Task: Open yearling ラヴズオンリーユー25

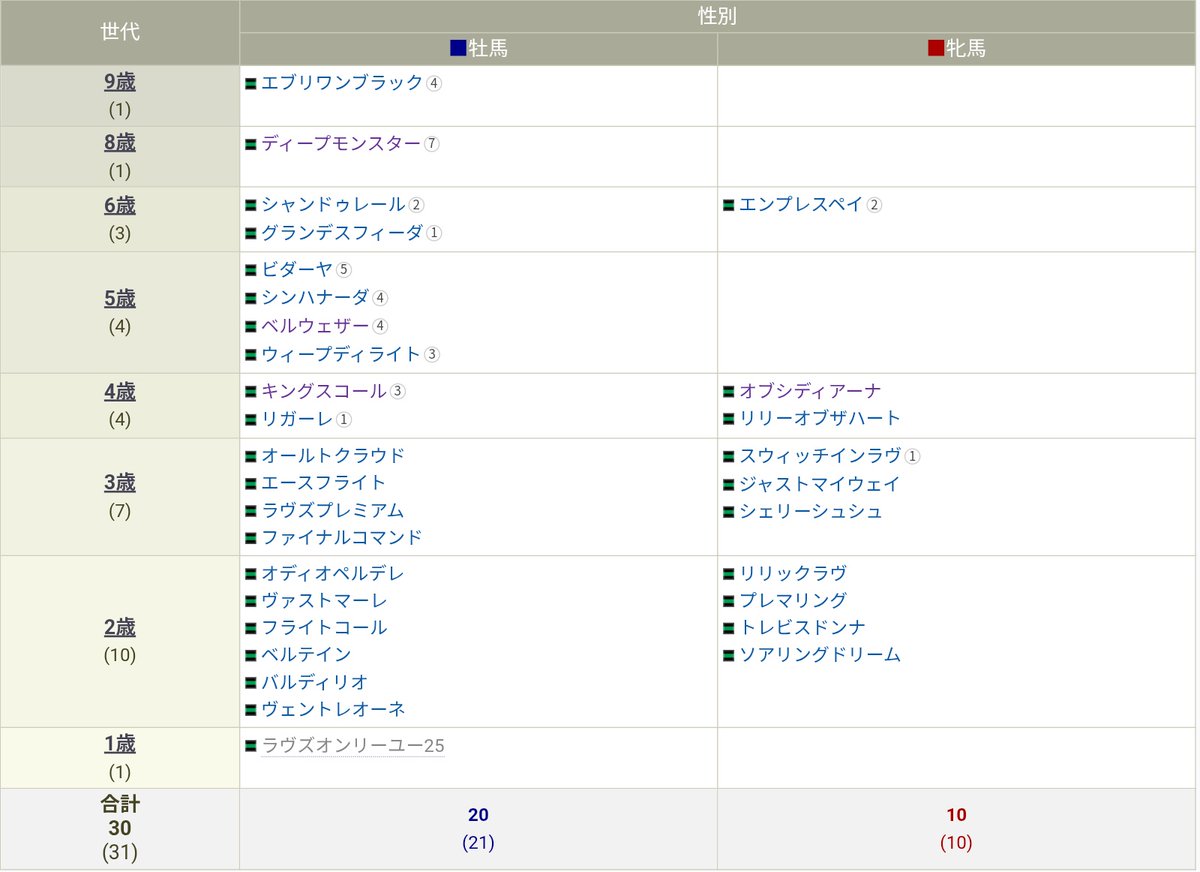Action: 353,746
